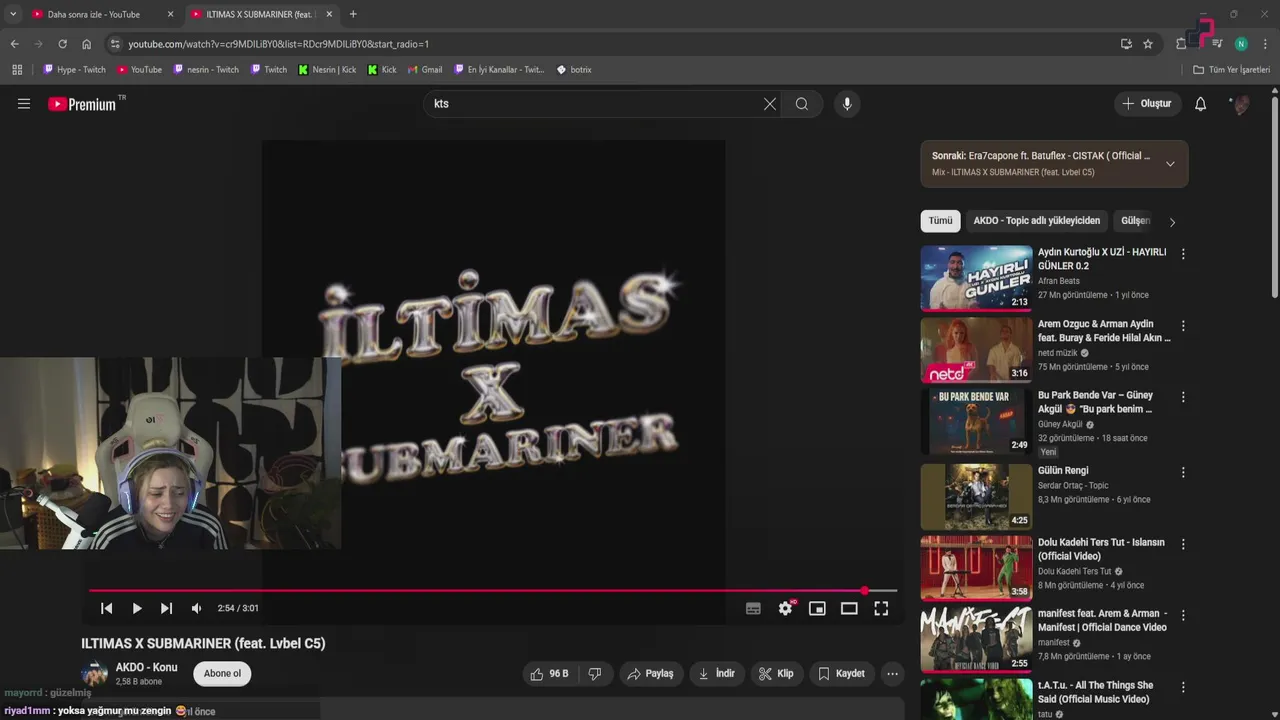Mute the player volume speaker icon
Screen dimensions: 1280x720
coord(197,608)
